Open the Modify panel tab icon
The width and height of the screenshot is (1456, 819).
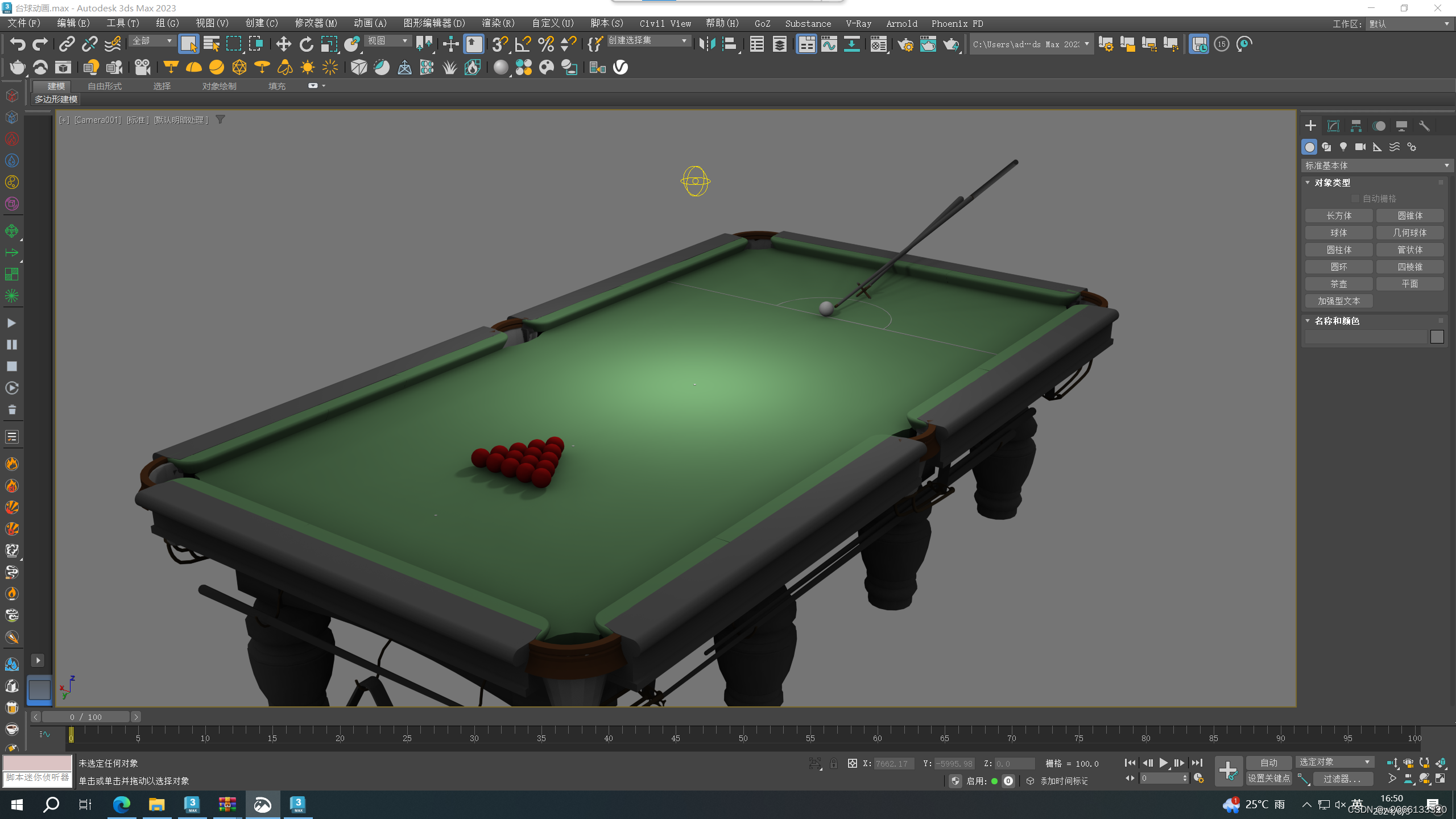click(x=1333, y=126)
